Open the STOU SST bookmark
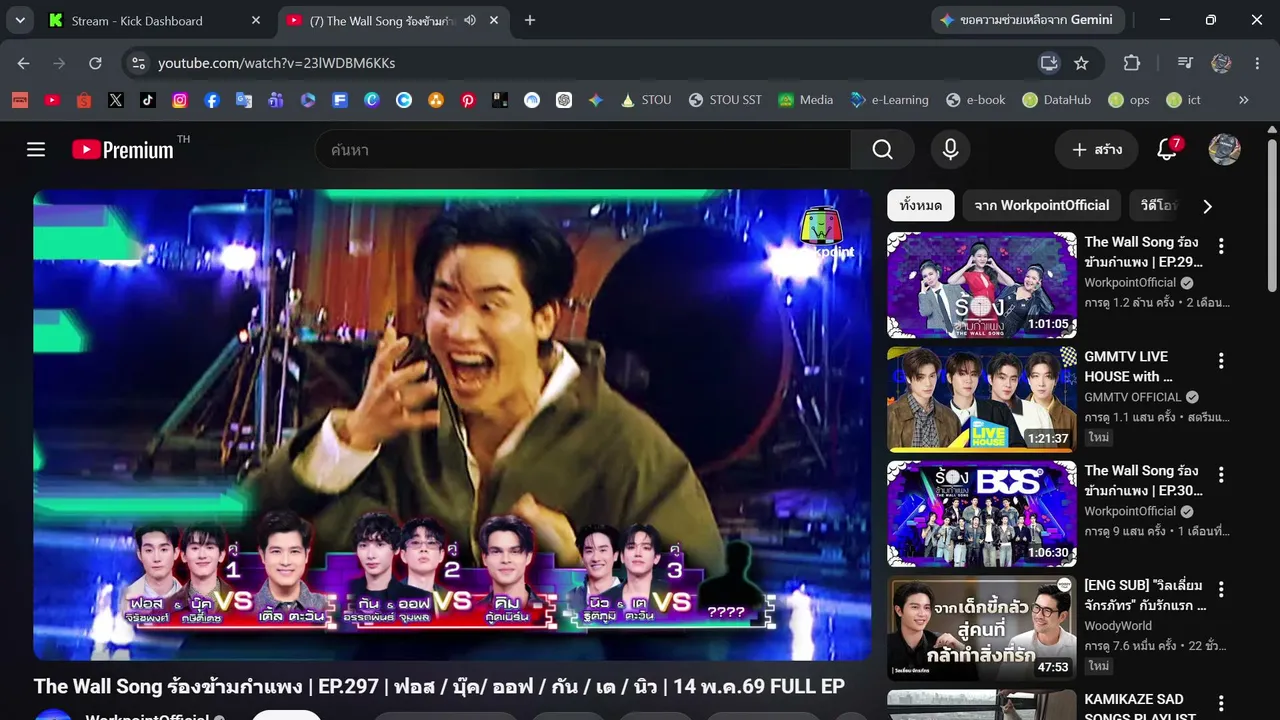1280x720 pixels. pos(725,100)
